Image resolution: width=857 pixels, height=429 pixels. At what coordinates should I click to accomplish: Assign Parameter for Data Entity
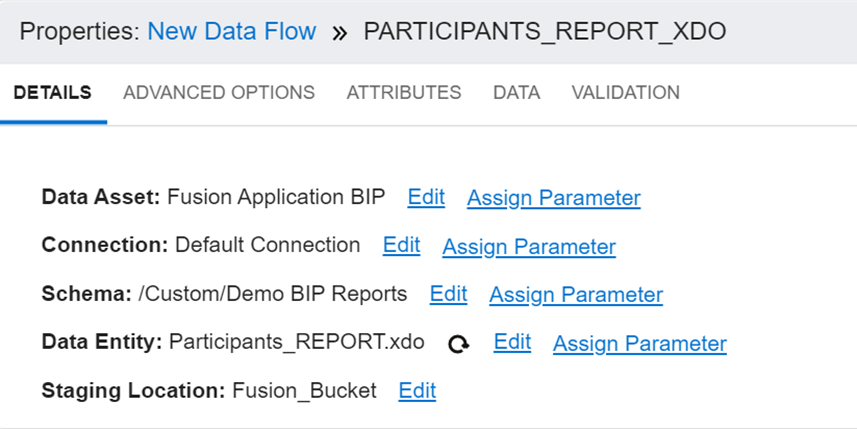click(x=640, y=343)
